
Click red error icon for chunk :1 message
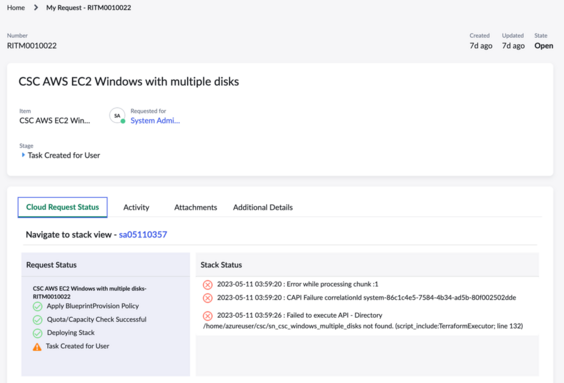[208, 285]
